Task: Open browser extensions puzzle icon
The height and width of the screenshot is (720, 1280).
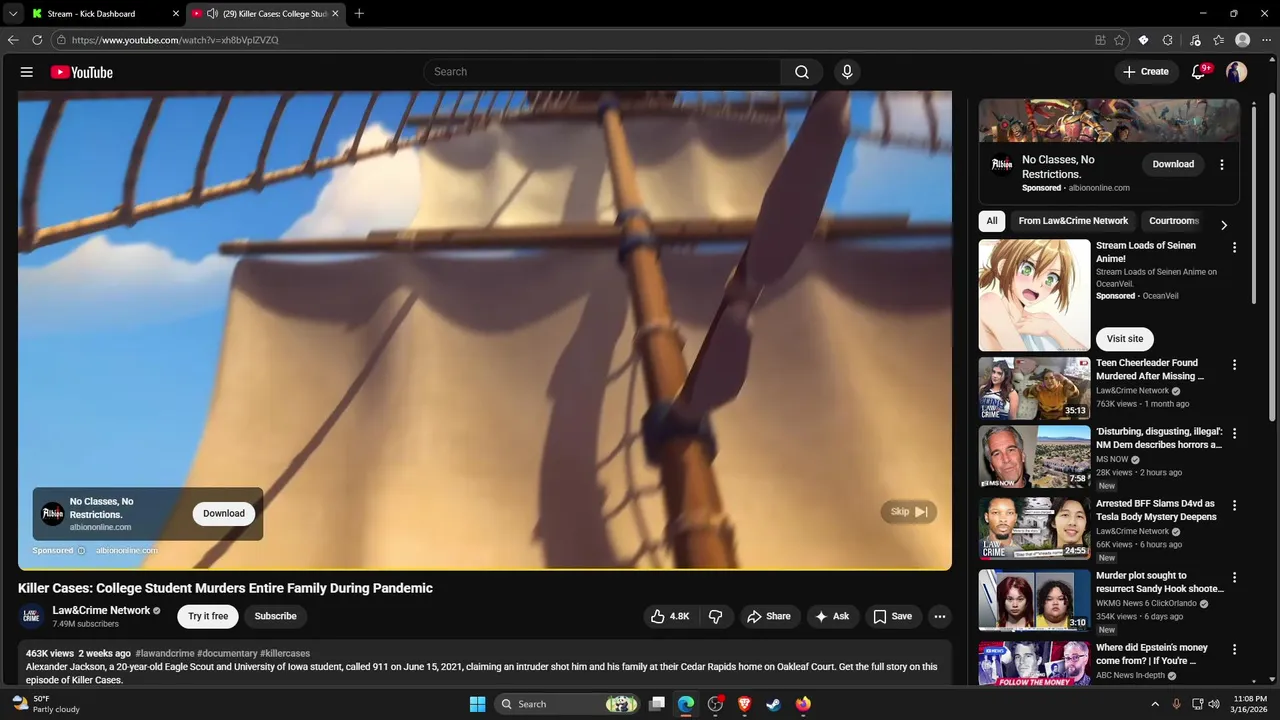Action: pyautogui.click(x=1168, y=40)
